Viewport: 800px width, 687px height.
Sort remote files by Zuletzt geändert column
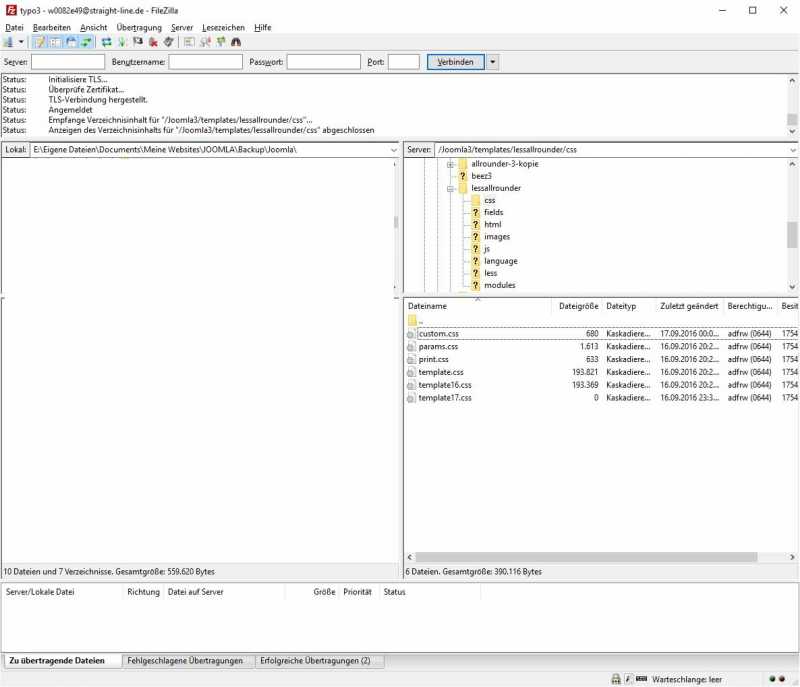coord(690,306)
